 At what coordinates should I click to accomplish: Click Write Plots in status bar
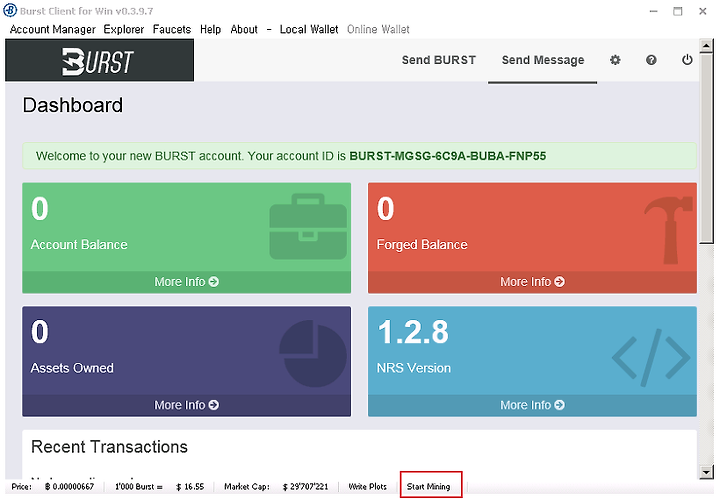(367, 487)
